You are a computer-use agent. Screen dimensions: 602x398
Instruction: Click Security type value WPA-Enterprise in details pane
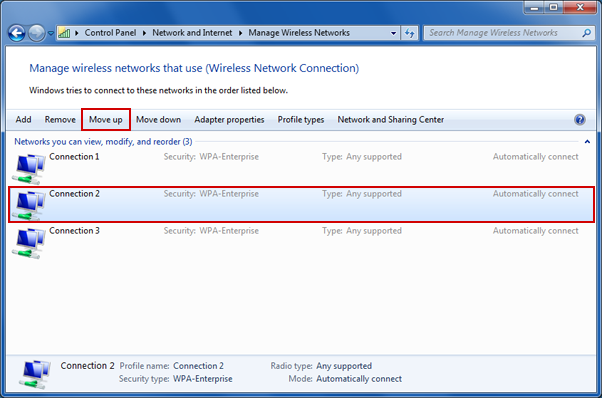(x=203, y=379)
